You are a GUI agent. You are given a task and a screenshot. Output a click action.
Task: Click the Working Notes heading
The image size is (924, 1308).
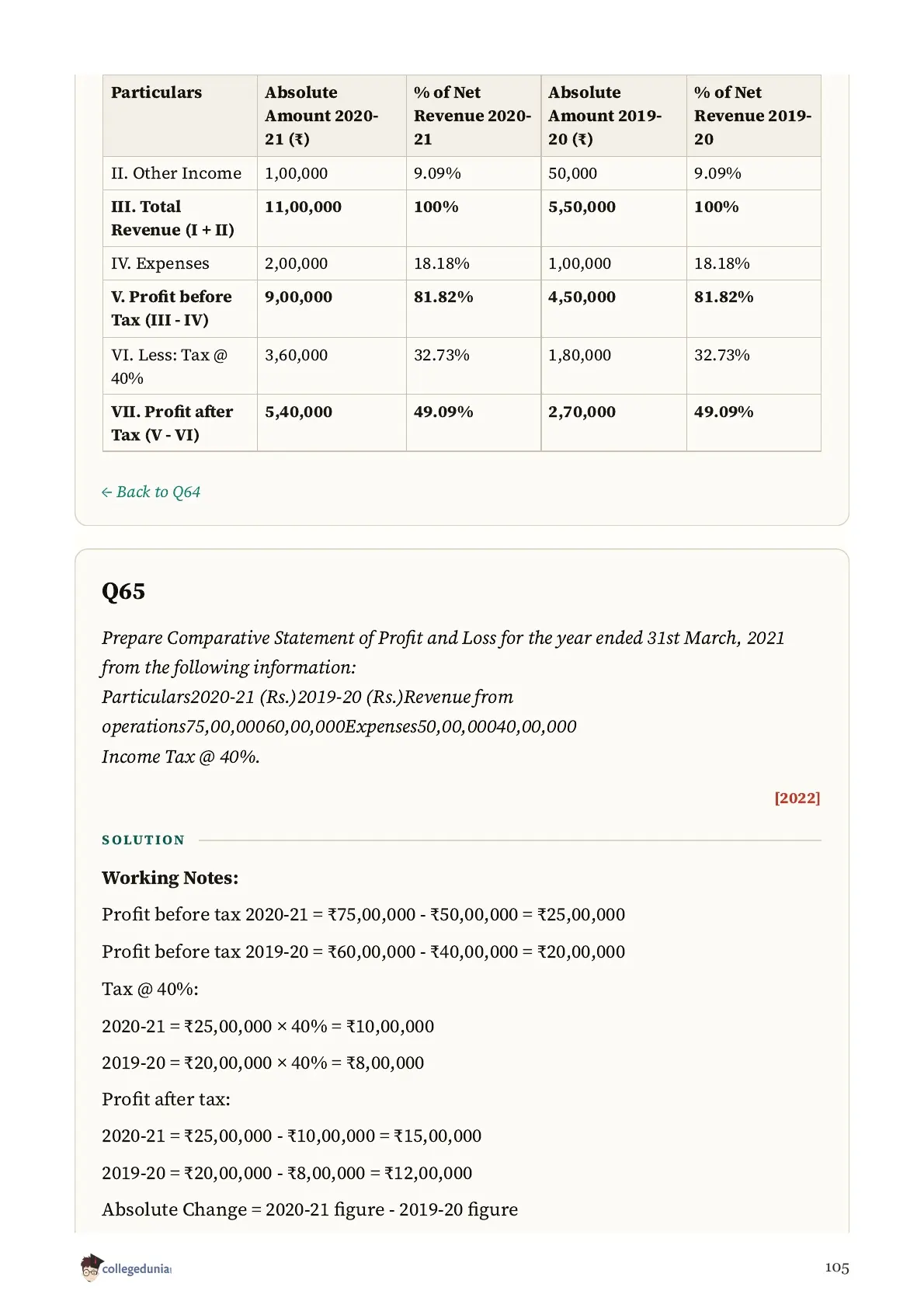[170, 878]
